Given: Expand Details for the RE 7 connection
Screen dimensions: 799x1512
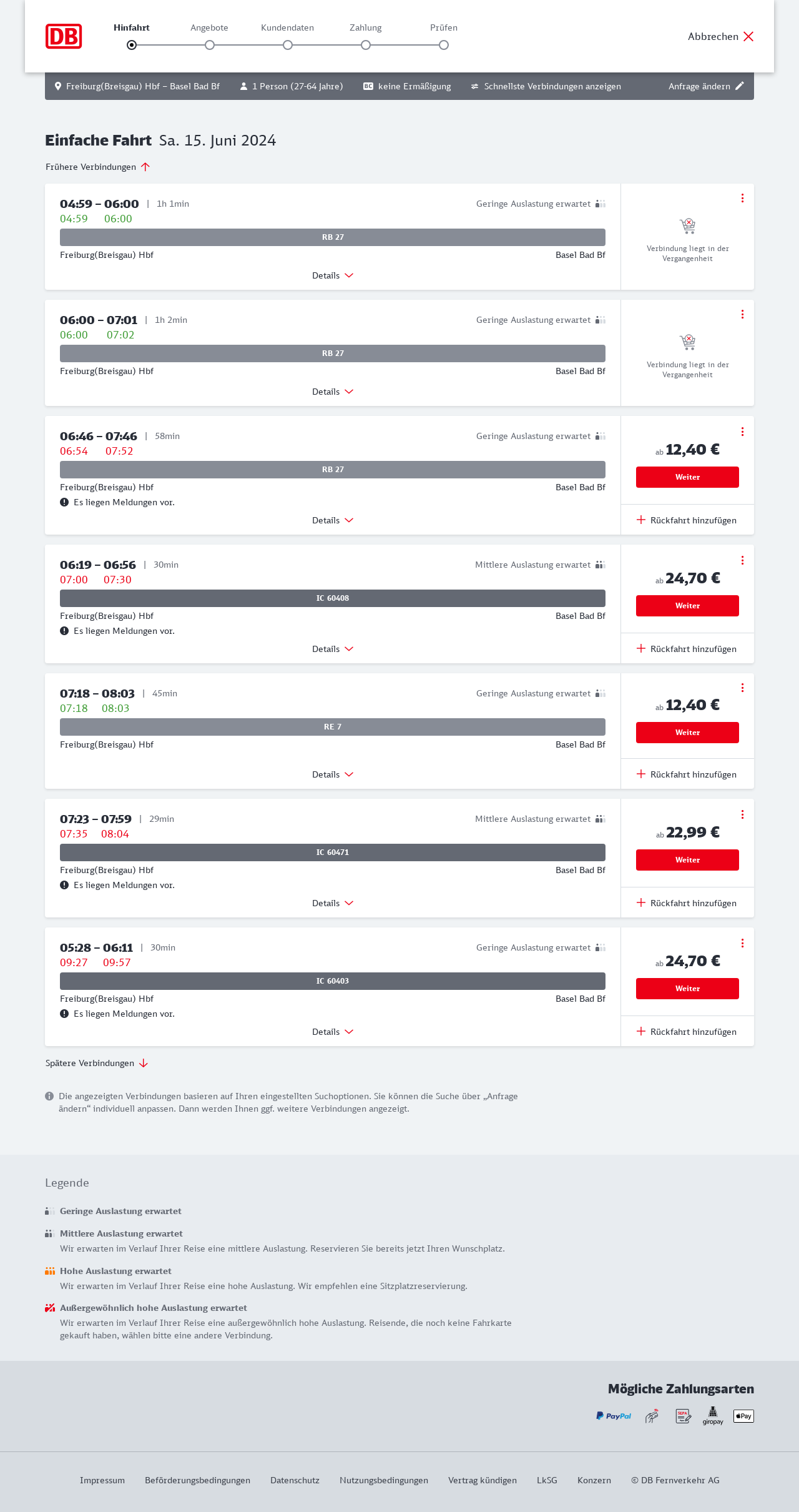Looking at the screenshot, I should pyautogui.click(x=333, y=774).
